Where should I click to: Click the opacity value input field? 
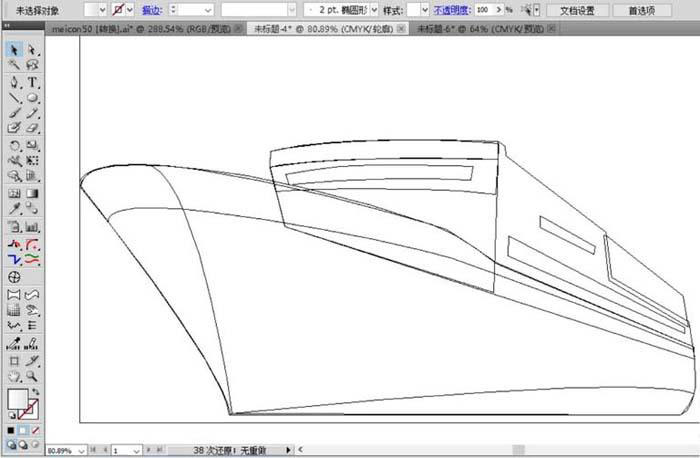point(483,10)
